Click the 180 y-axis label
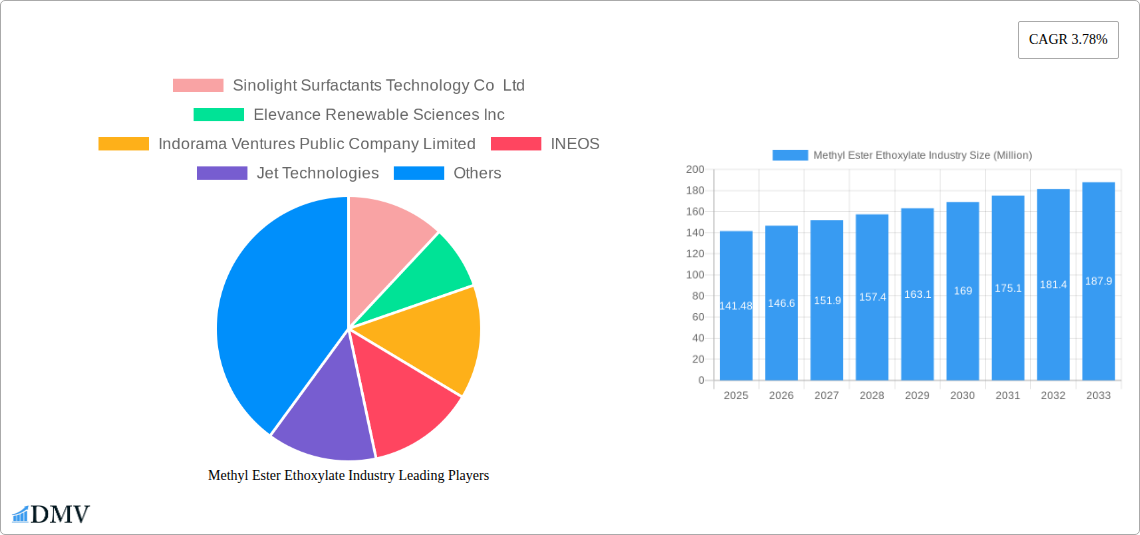The width and height of the screenshot is (1140, 535). 695,190
